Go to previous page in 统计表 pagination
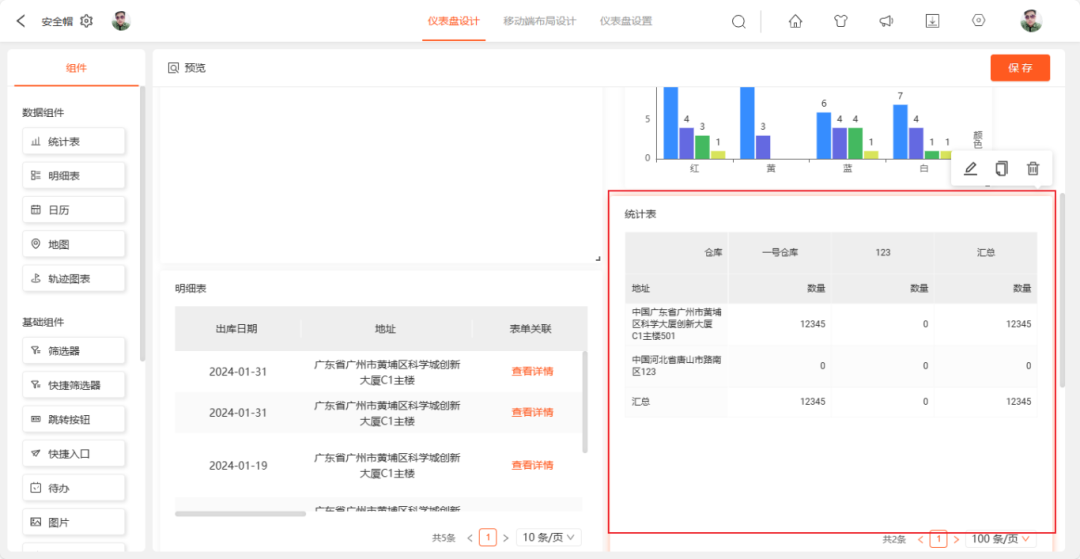This screenshot has height=559, width=1080. (920, 539)
